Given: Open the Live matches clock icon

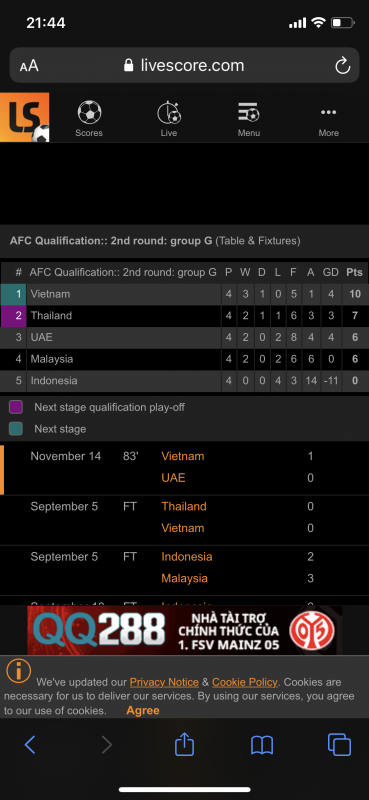Looking at the screenshot, I should [169, 112].
